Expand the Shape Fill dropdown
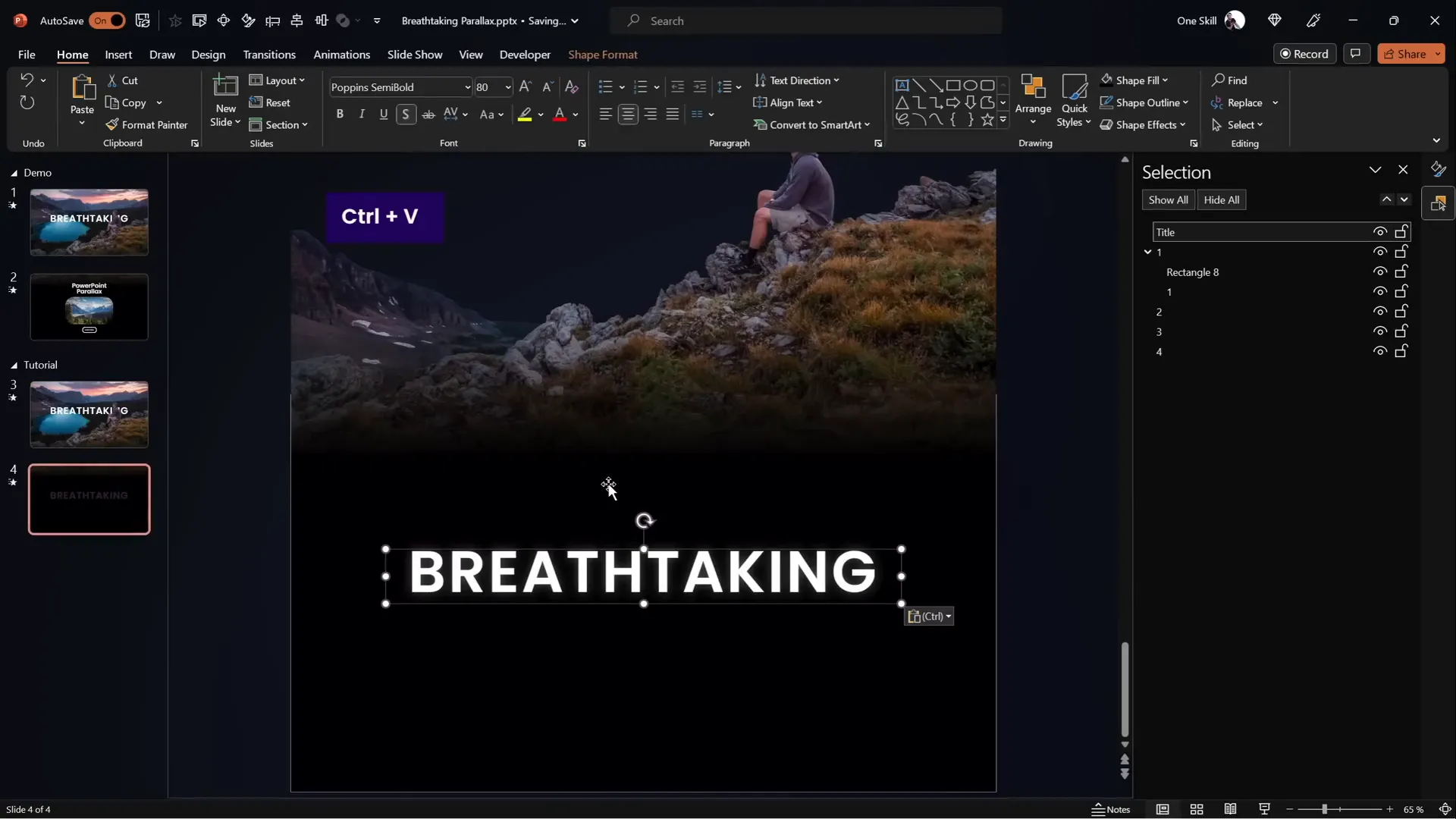 point(1165,80)
